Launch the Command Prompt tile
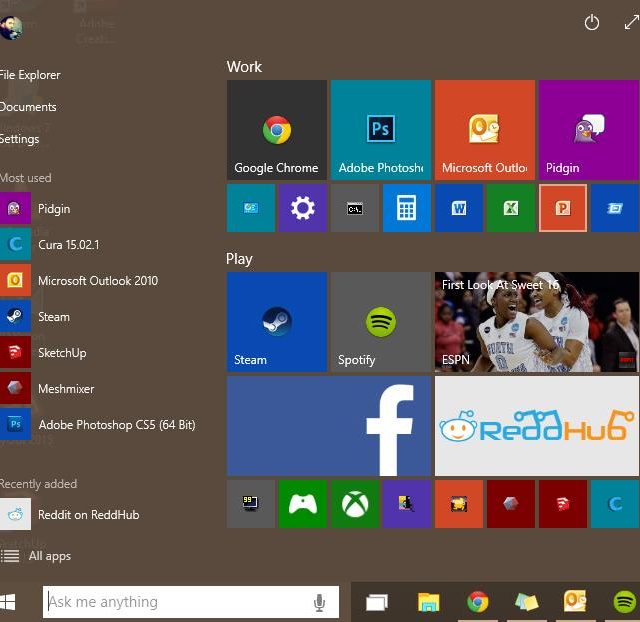640x622 pixels. 355,208
